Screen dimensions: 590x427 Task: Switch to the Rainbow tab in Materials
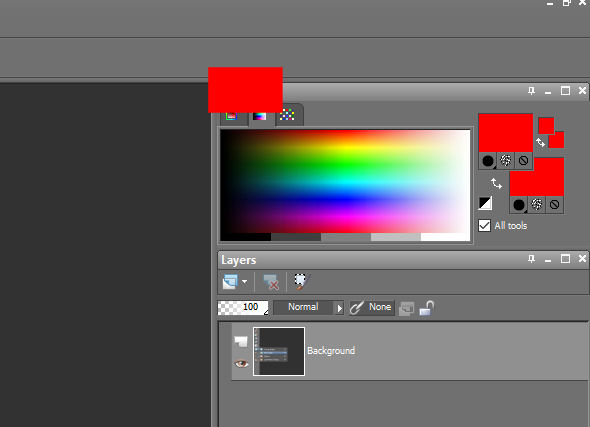pos(260,116)
